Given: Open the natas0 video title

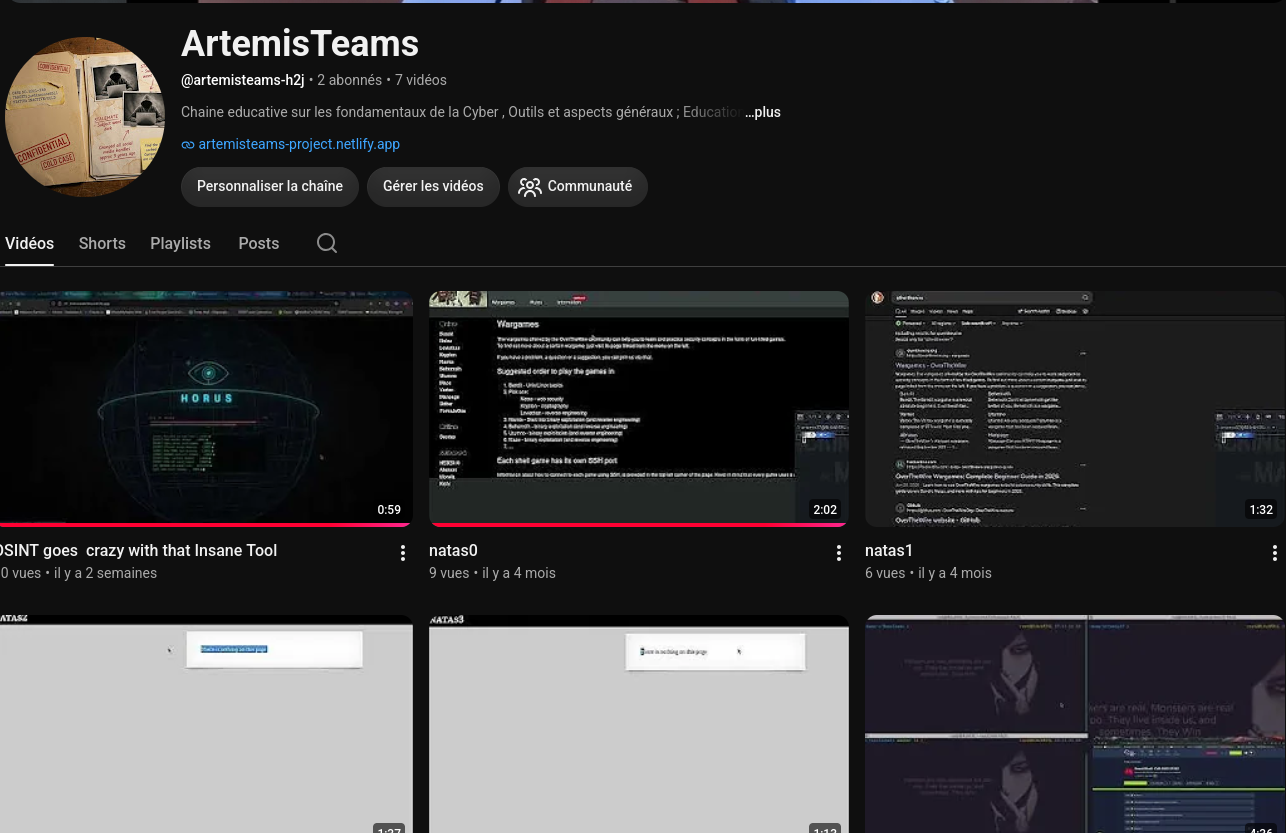Looking at the screenshot, I should click(453, 550).
